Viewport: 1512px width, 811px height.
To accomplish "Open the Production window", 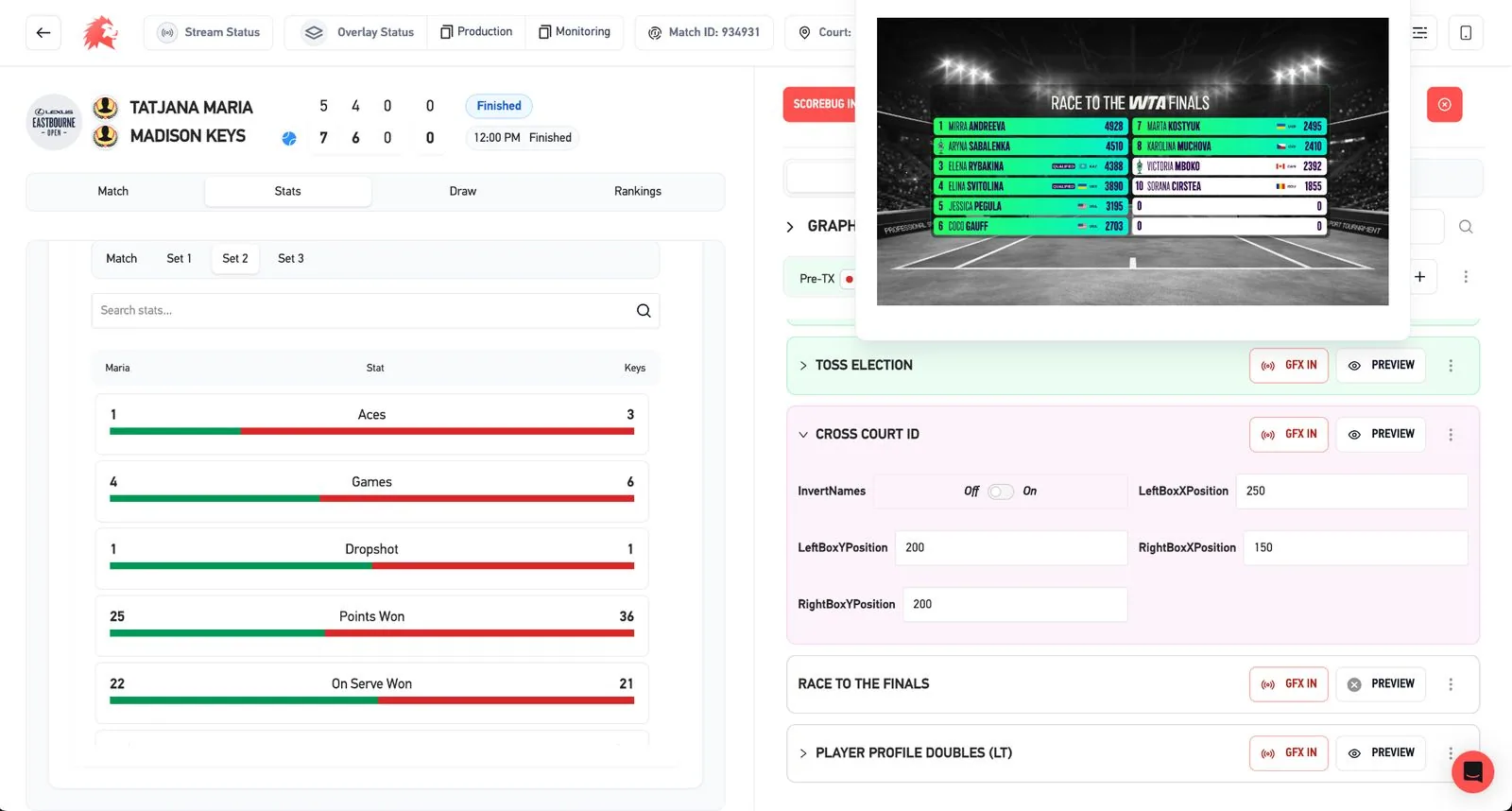I will coord(476,32).
